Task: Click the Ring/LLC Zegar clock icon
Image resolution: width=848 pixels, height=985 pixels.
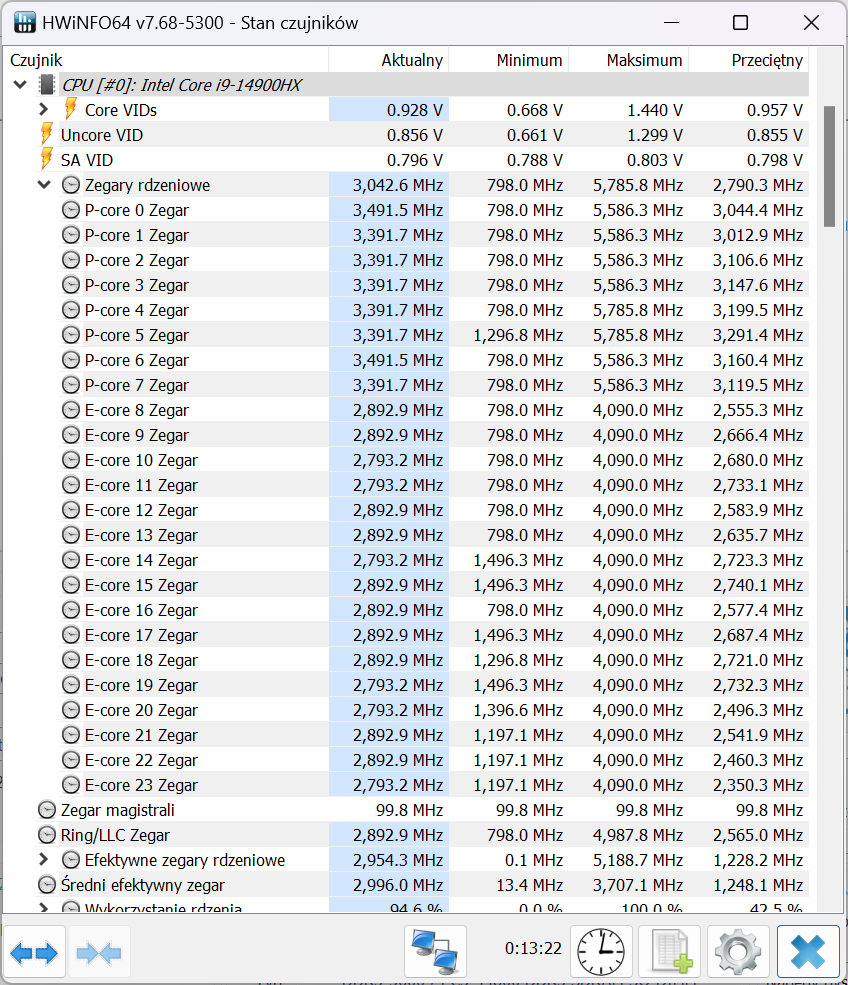Action: 47,835
